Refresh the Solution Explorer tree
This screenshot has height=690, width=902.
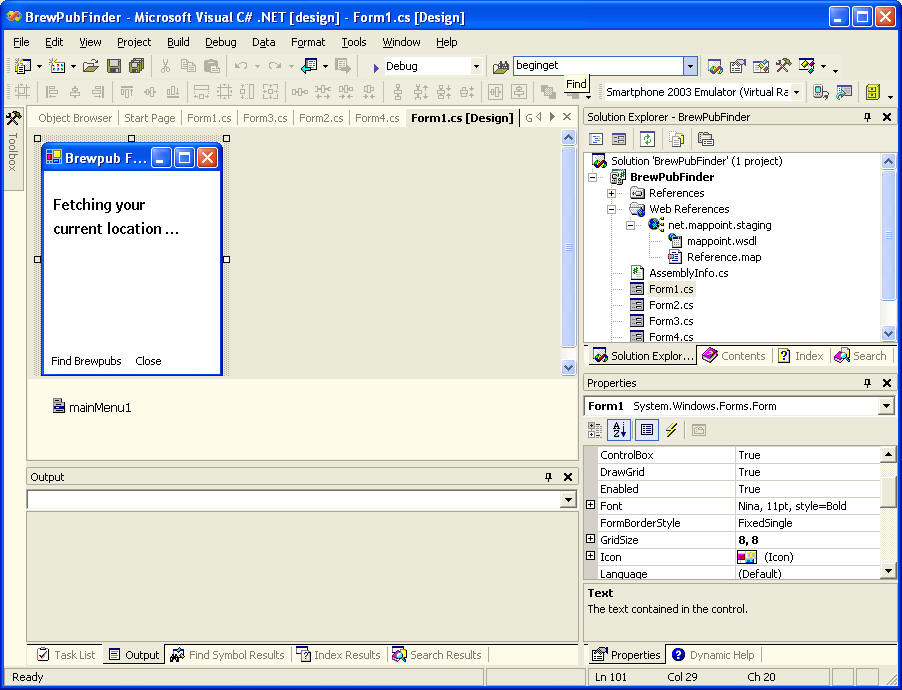(648, 139)
